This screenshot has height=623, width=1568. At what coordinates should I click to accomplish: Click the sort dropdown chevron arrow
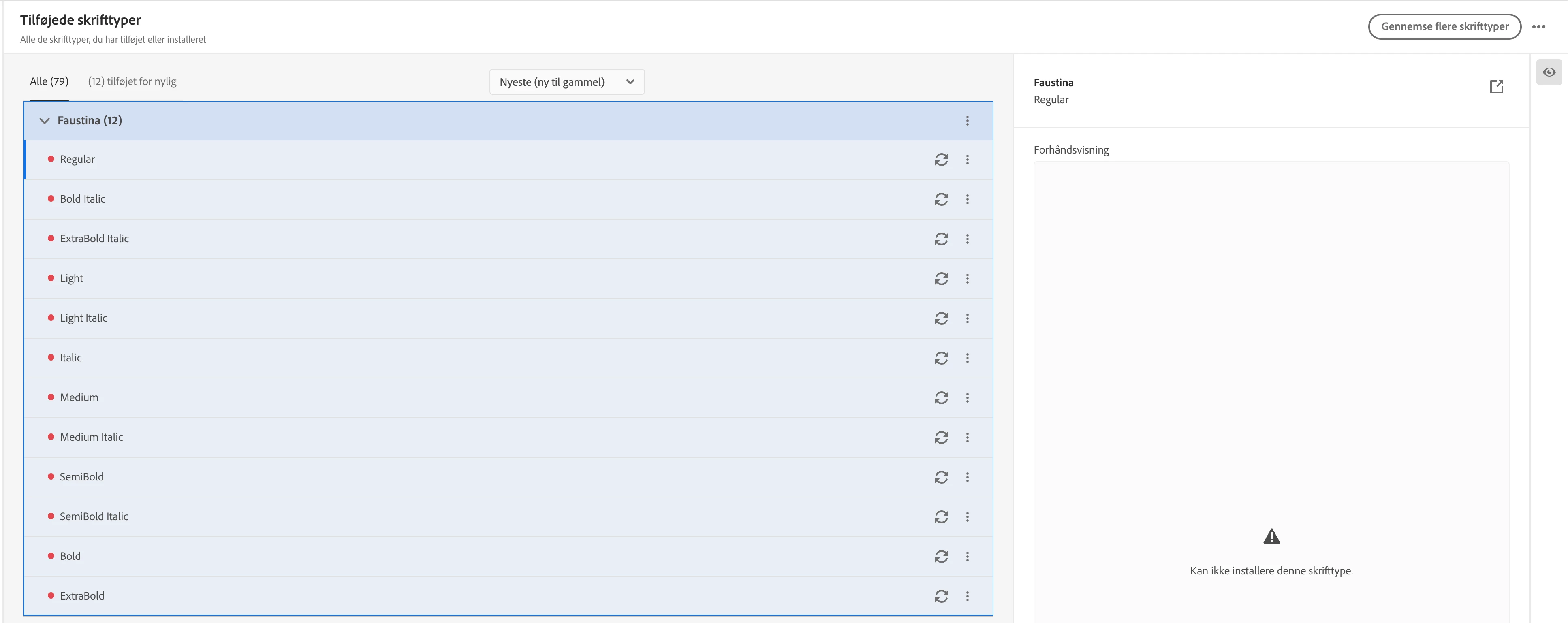pyautogui.click(x=630, y=82)
